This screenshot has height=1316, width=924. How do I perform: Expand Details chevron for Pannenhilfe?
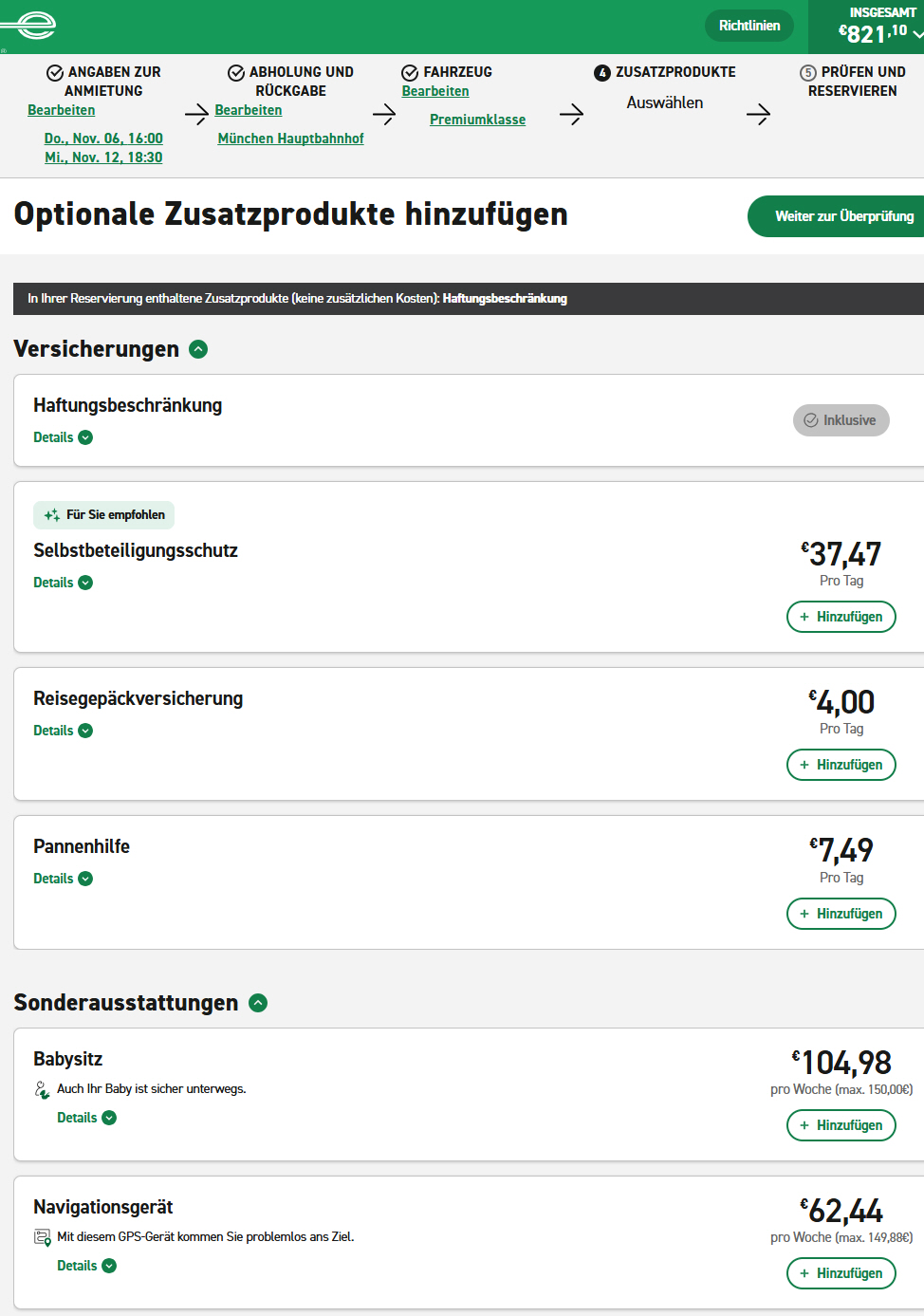[x=85, y=879]
